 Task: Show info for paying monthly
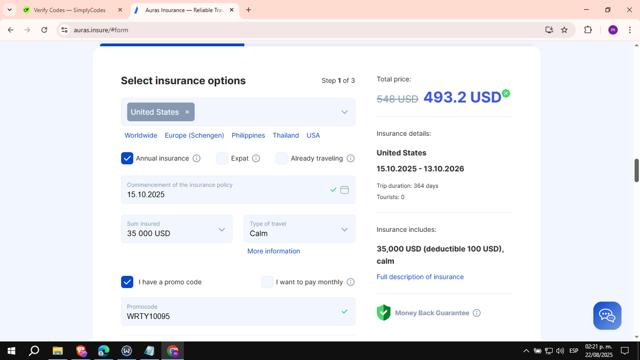pos(351,282)
